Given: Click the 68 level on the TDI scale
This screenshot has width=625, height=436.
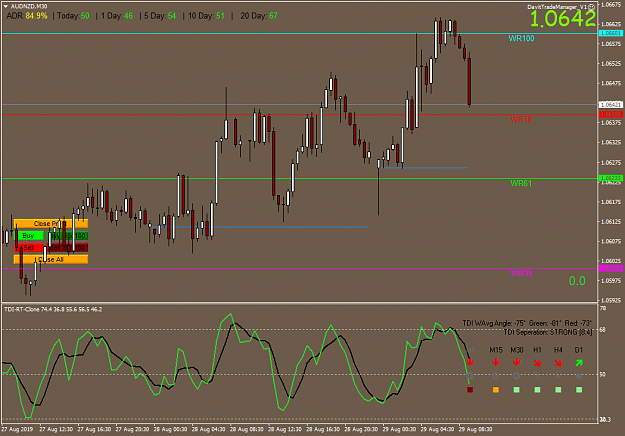Looking at the screenshot, I should 602,330.
